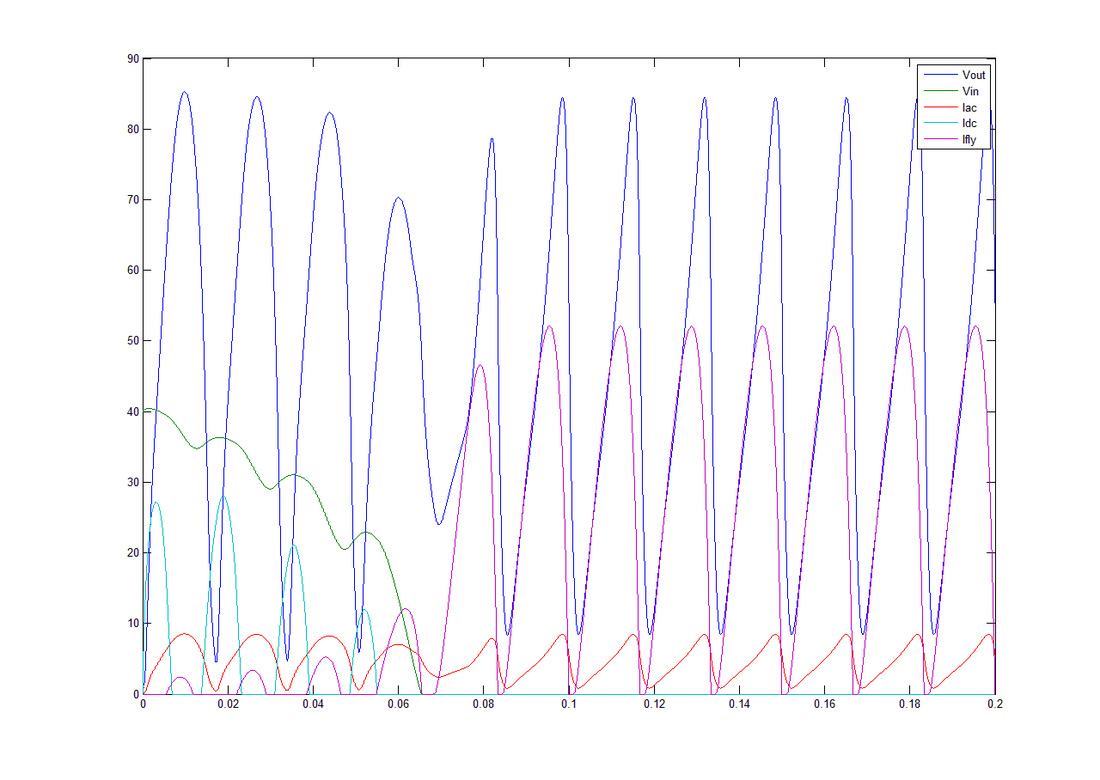Select the 50 tick label on y-axis
This screenshot has width=1100, height=780.
click(132, 341)
